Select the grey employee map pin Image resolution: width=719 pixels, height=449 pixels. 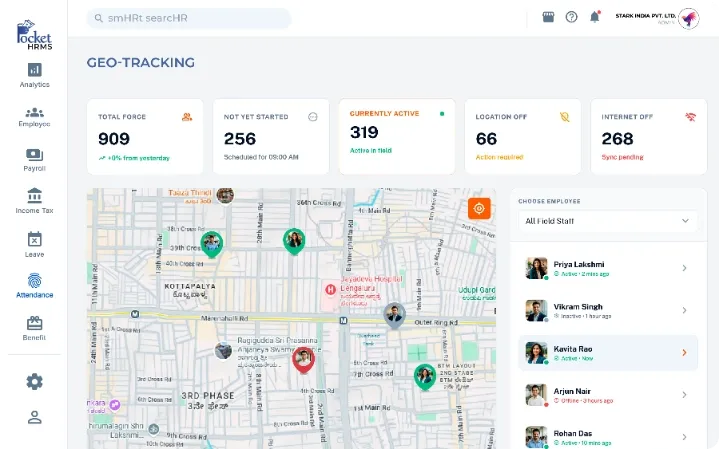click(394, 315)
